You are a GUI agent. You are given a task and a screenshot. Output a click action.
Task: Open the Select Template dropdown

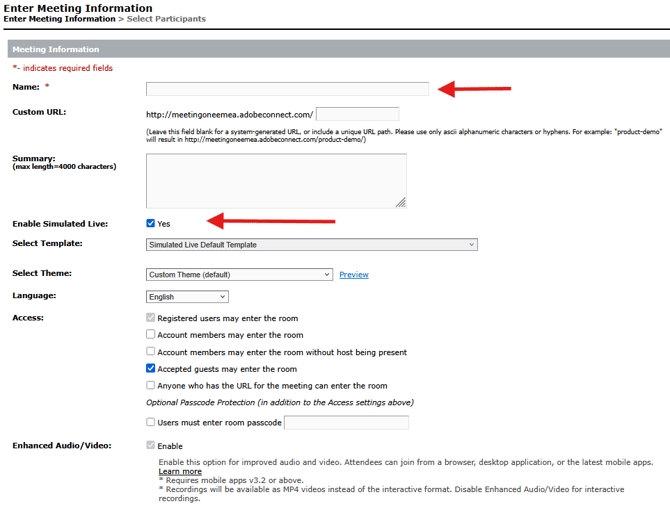pos(311,245)
